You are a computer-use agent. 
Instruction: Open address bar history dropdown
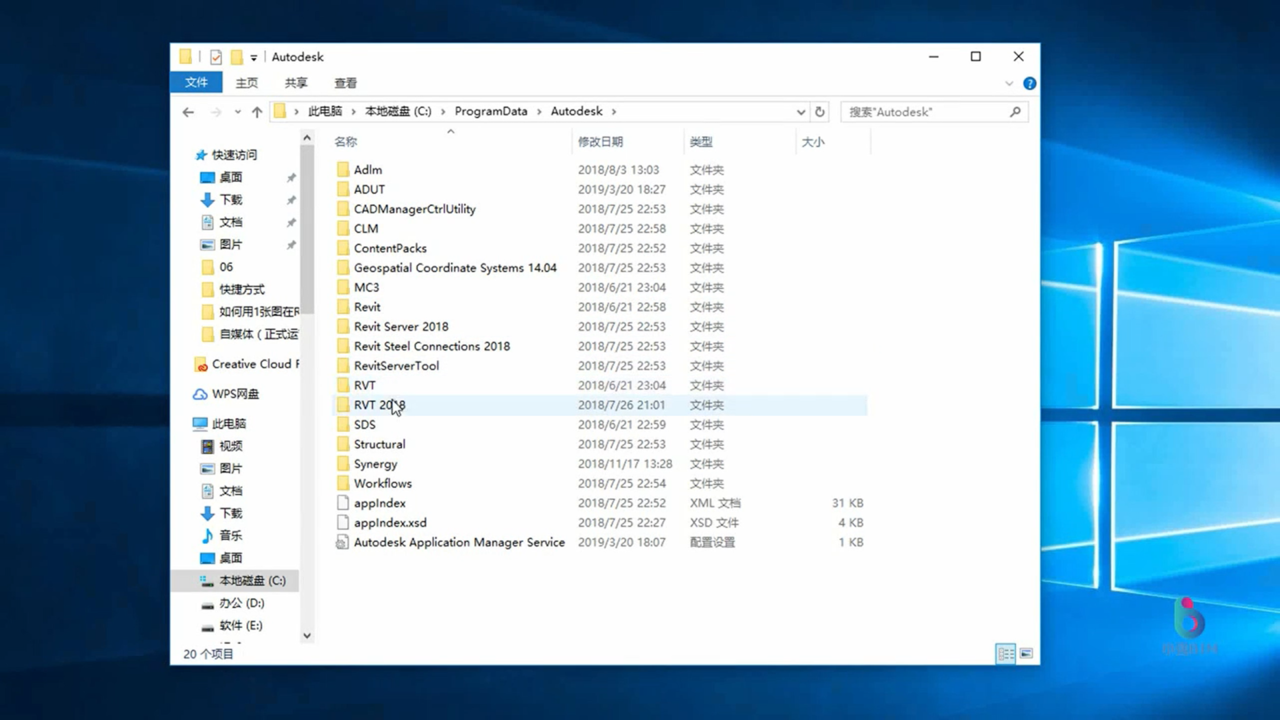800,112
